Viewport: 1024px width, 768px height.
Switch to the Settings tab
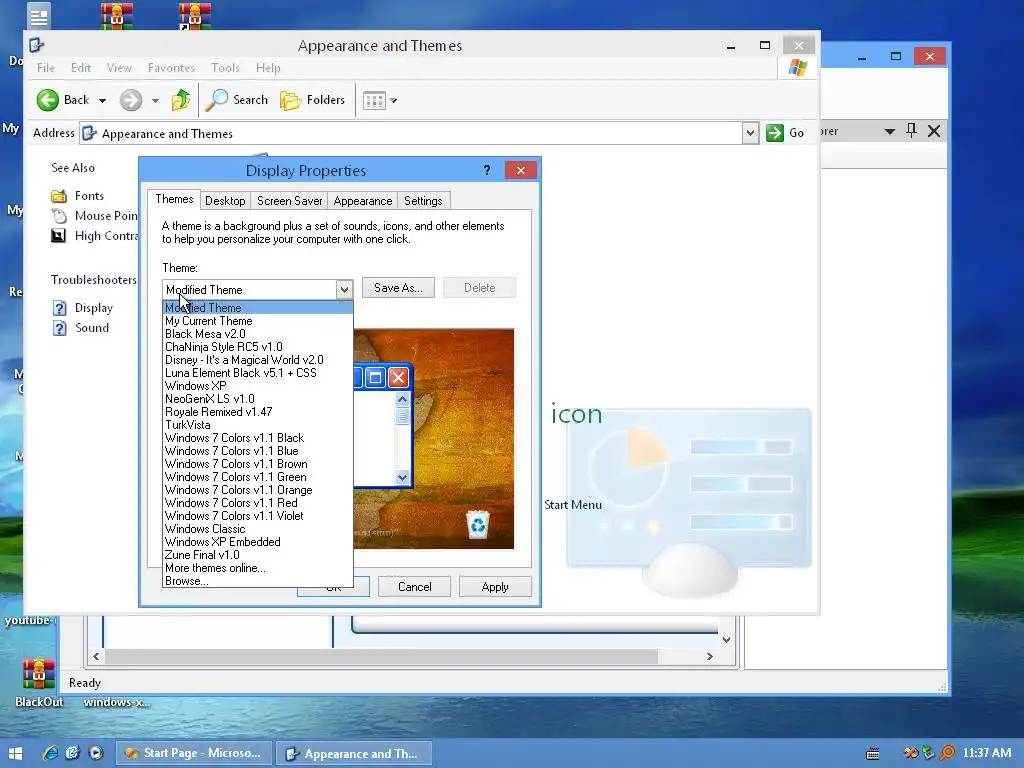(x=423, y=200)
